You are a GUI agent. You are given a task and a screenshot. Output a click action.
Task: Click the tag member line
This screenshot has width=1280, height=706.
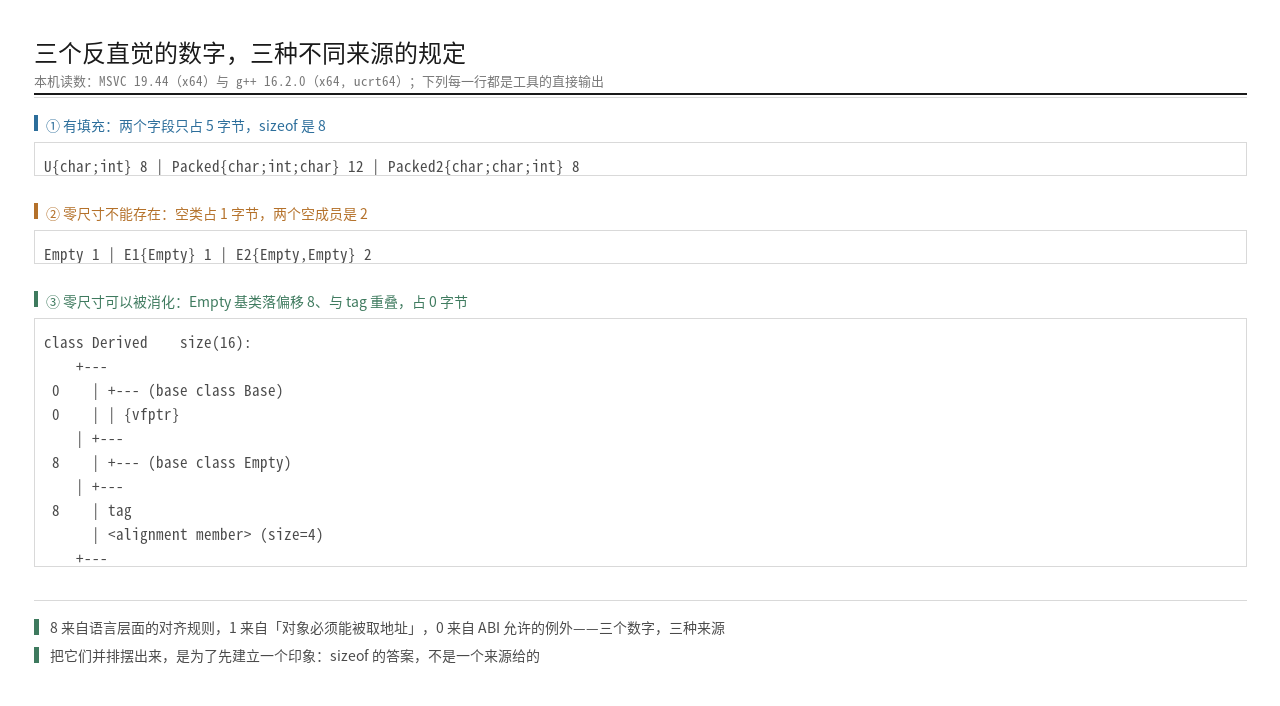92,511
